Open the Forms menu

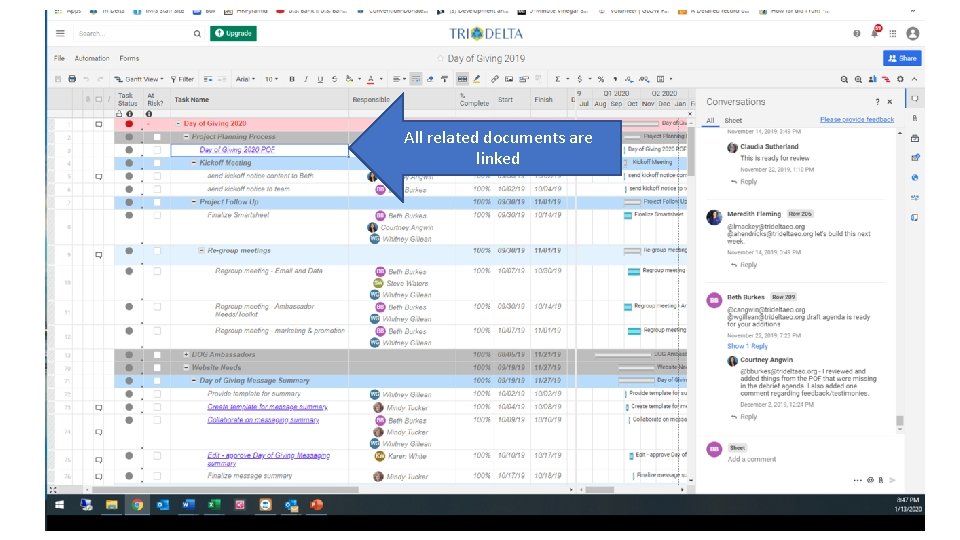tap(129, 58)
